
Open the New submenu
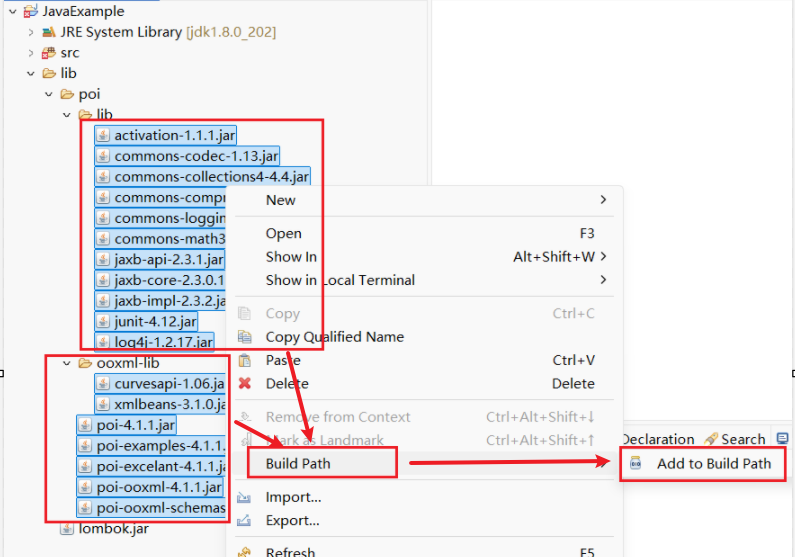[424, 200]
